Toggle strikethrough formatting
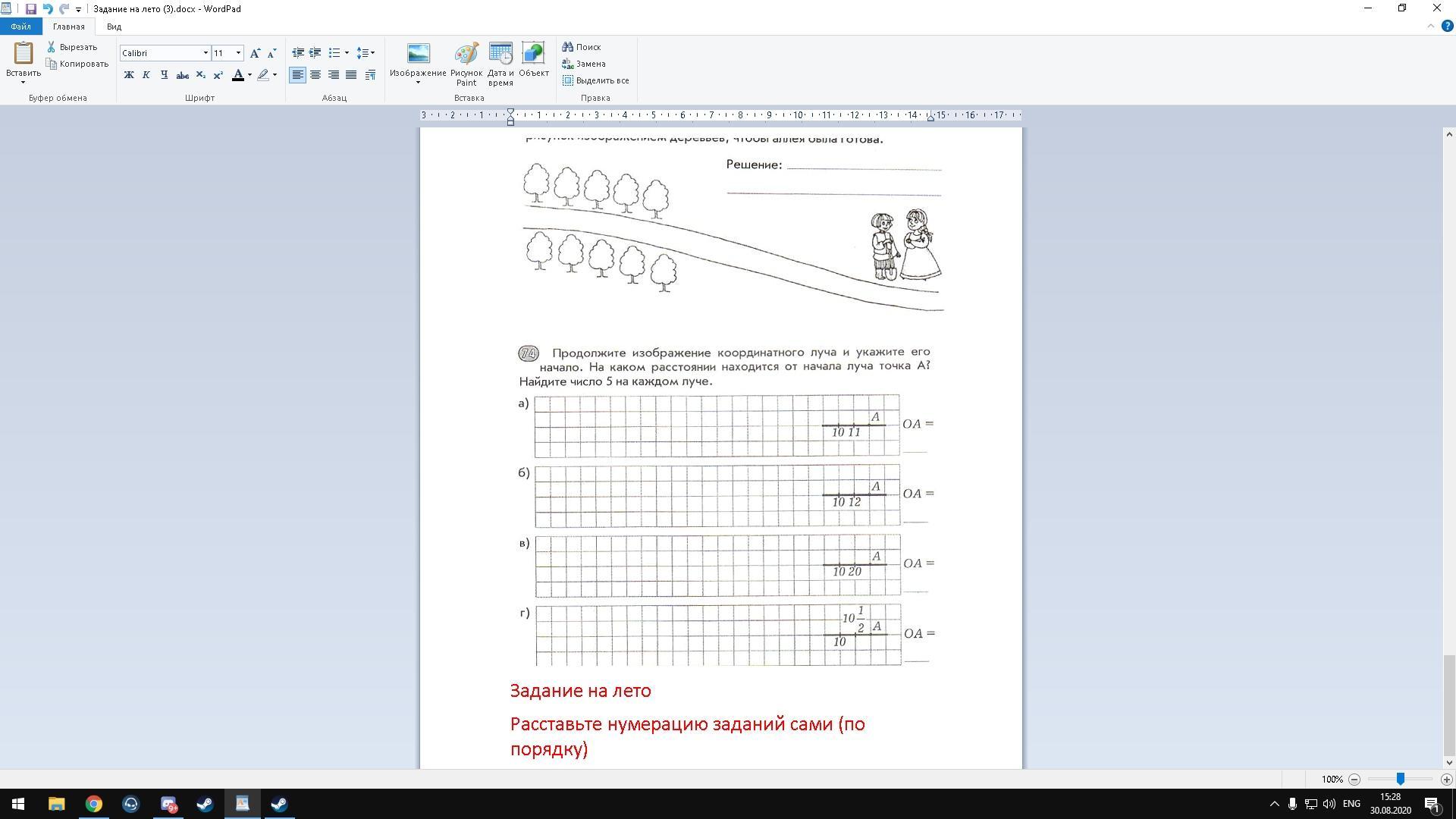 coord(182,75)
